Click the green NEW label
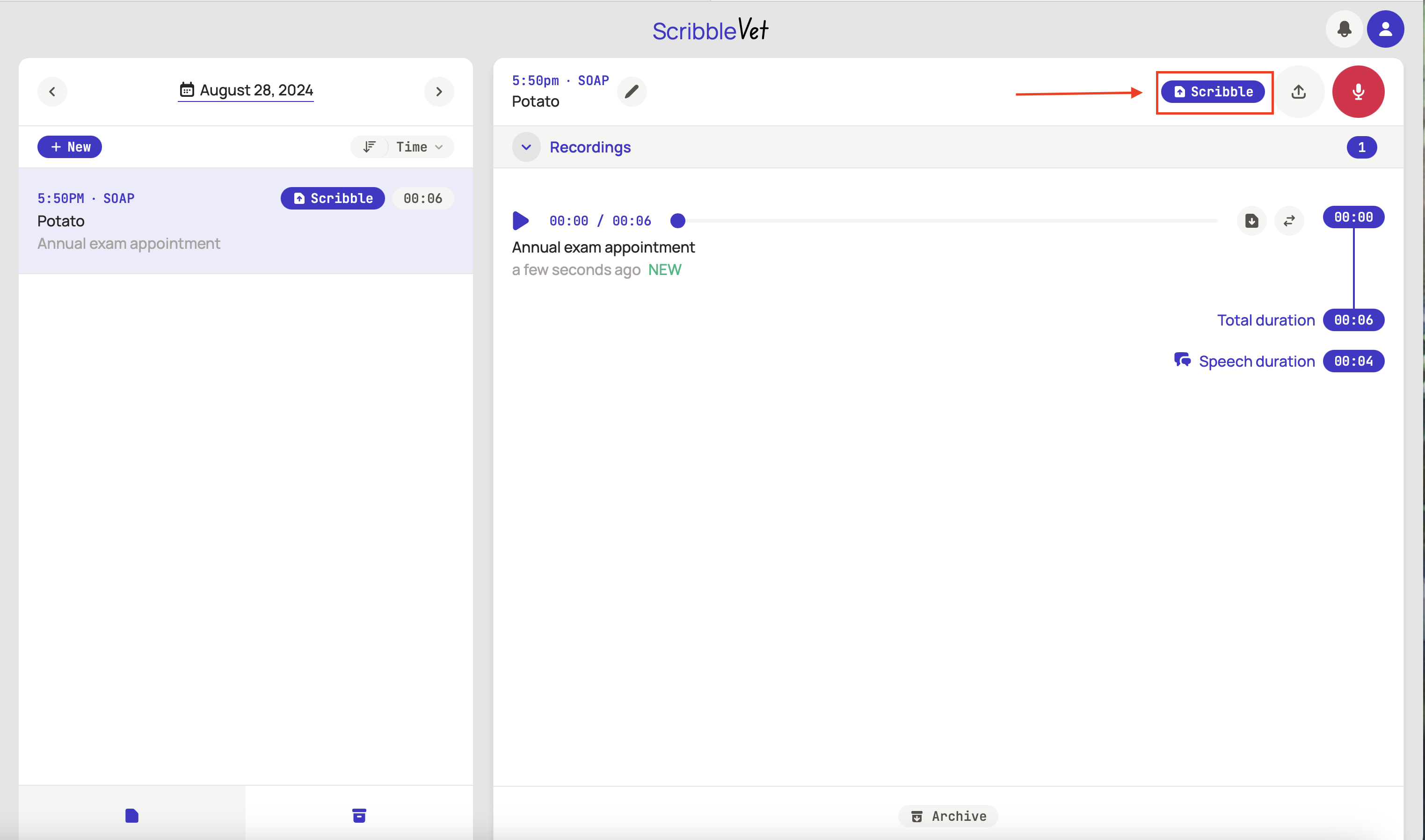 coord(665,269)
